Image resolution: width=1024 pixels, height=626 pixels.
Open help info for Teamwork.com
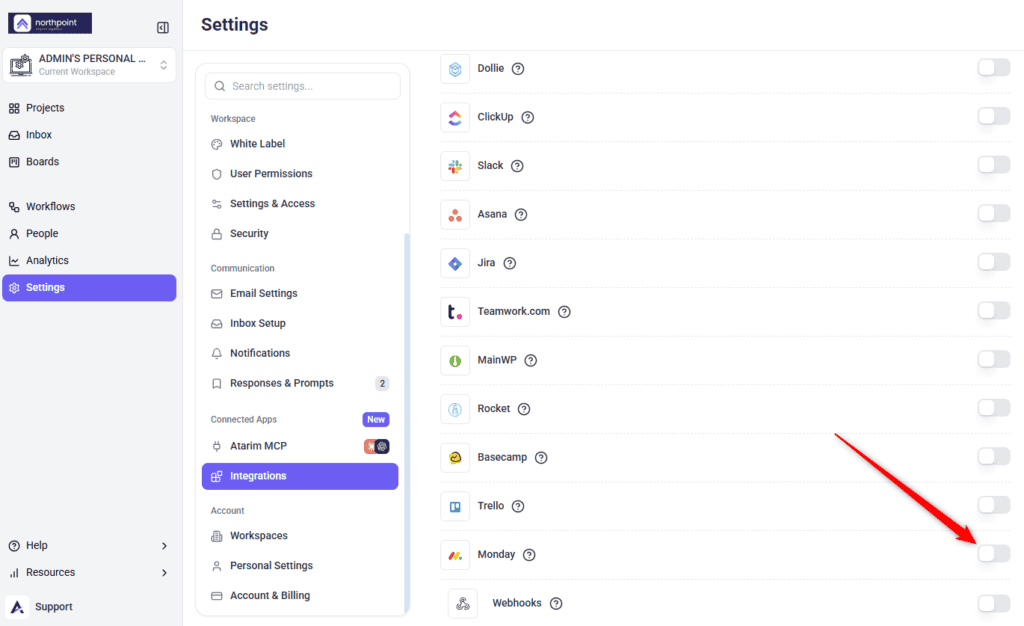click(564, 312)
